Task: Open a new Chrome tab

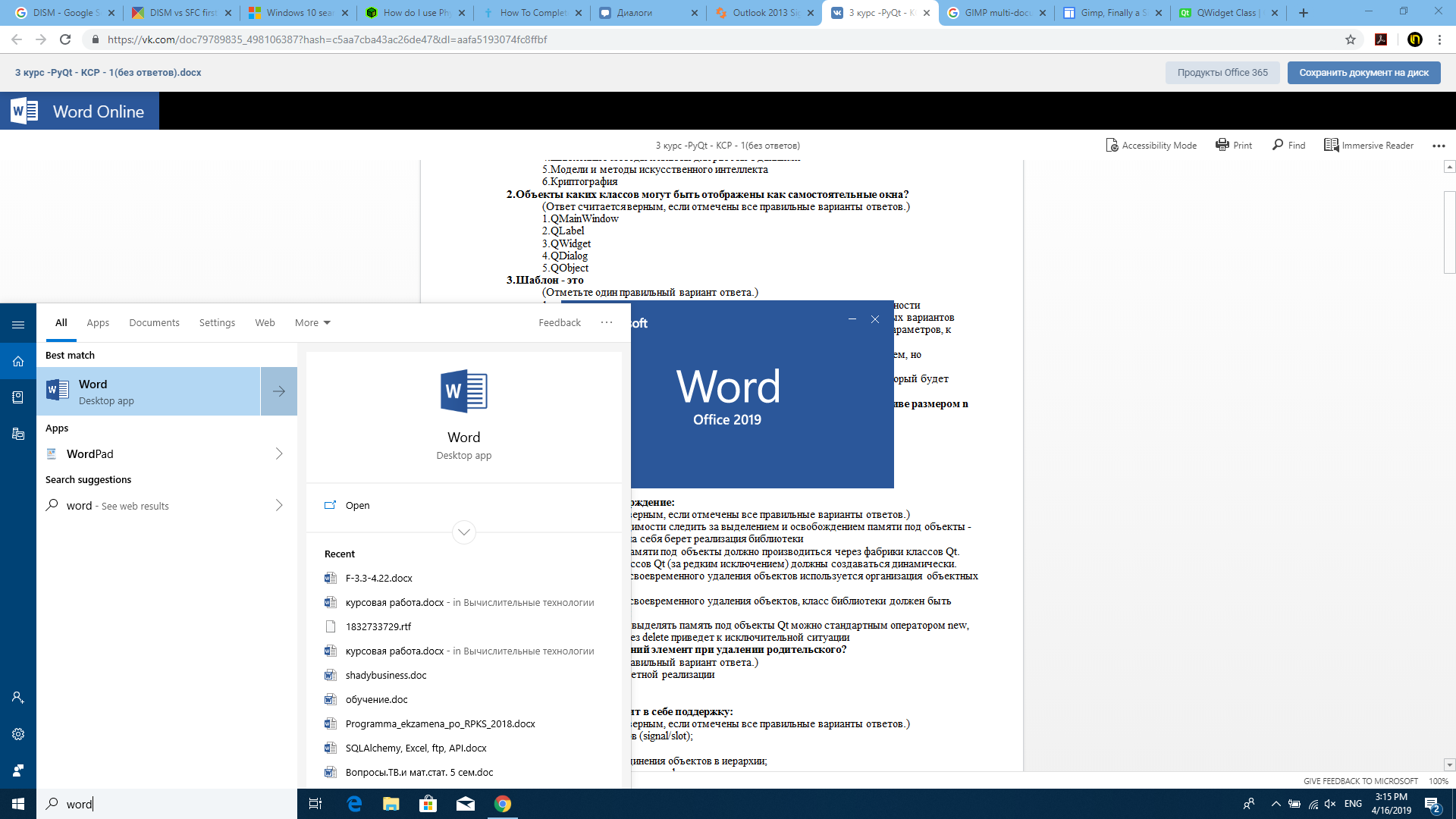Action: pos(1304,13)
